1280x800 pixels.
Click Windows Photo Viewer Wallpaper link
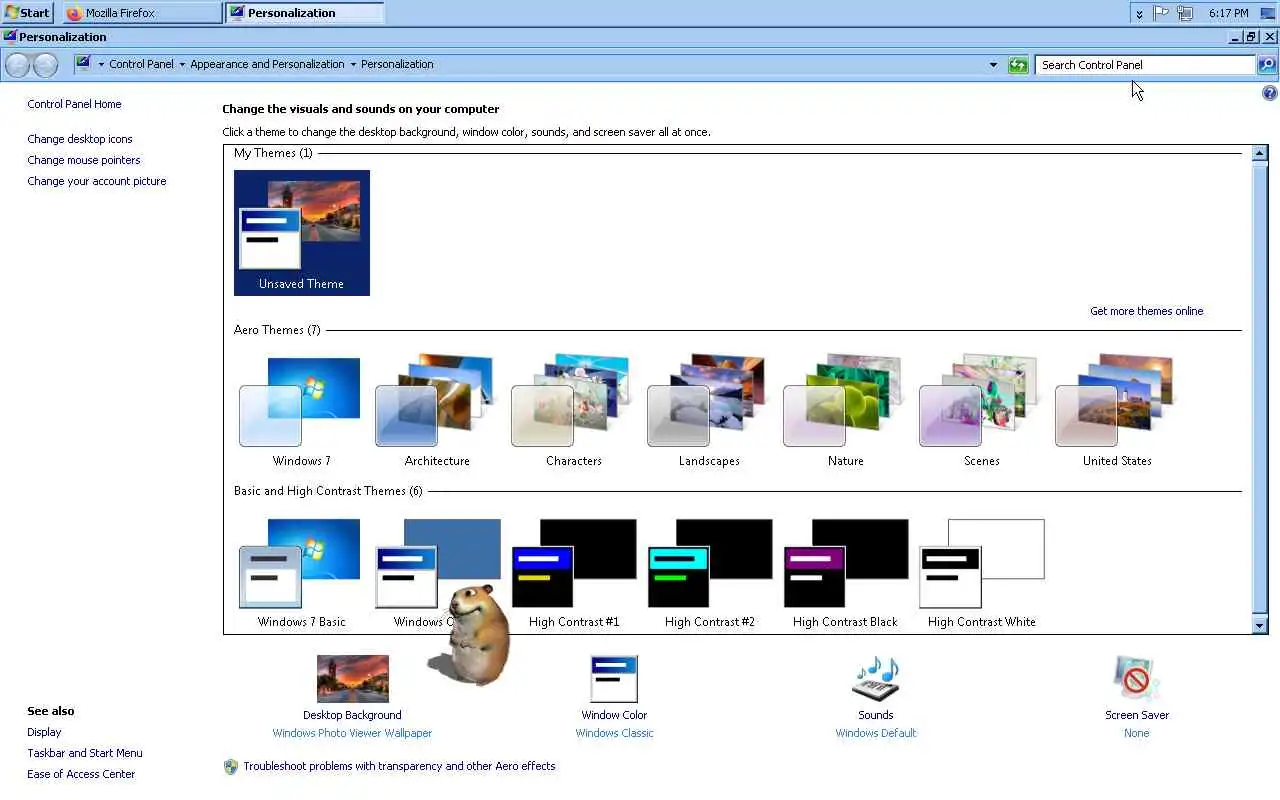(x=352, y=733)
